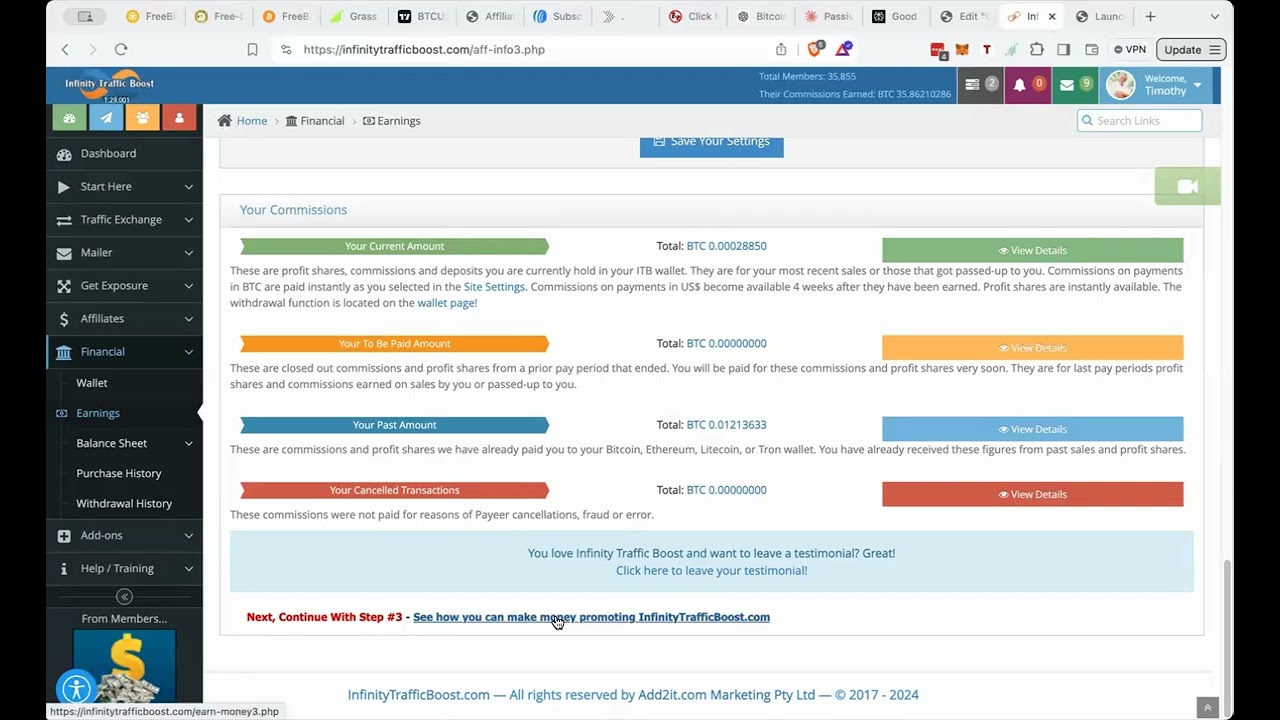View Details for Your Past Amount
The width and height of the screenshot is (1280, 720).
pyautogui.click(x=1032, y=429)
